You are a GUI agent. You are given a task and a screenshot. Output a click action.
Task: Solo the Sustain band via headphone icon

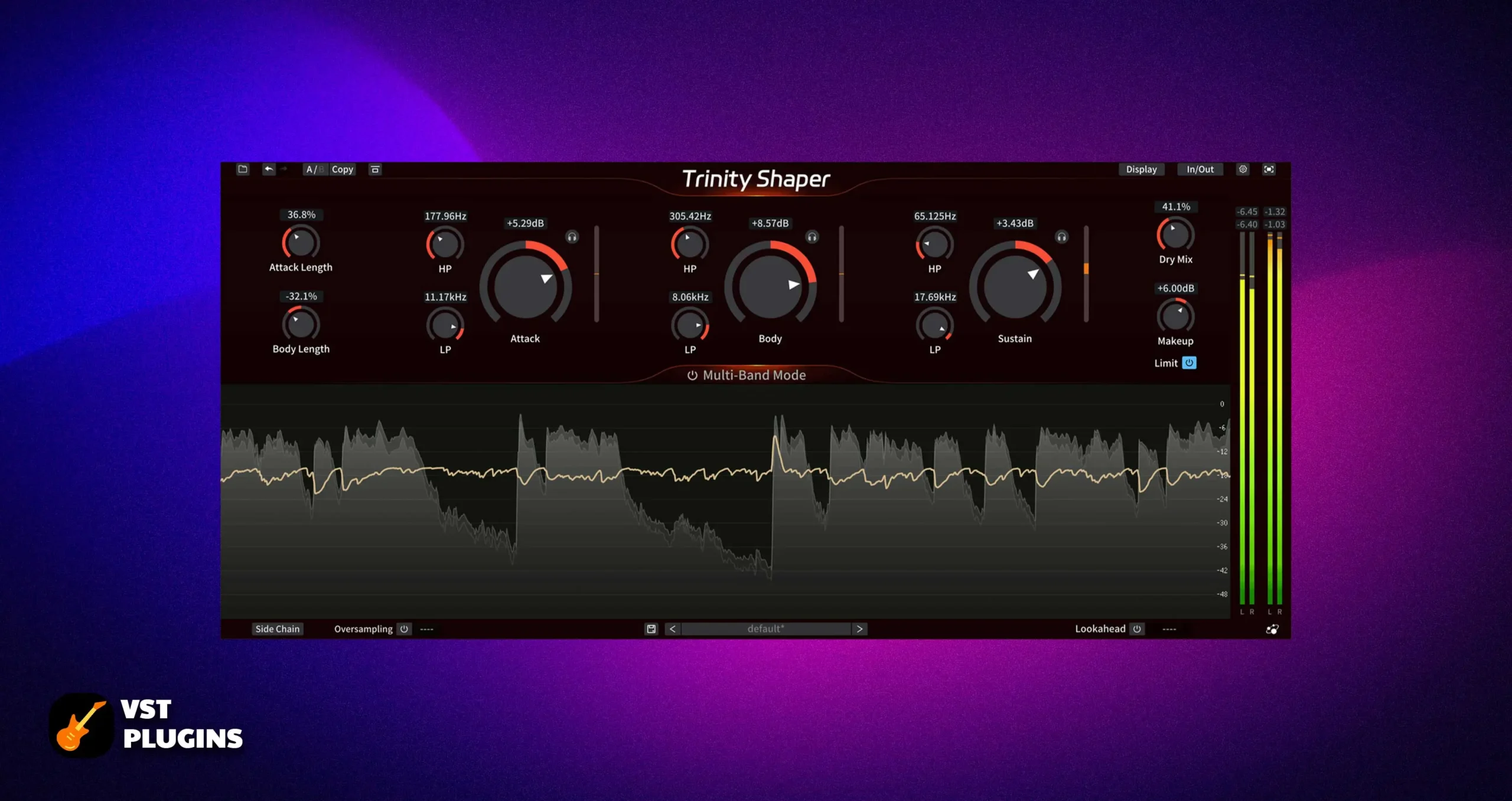click(x=1061, y=237)
